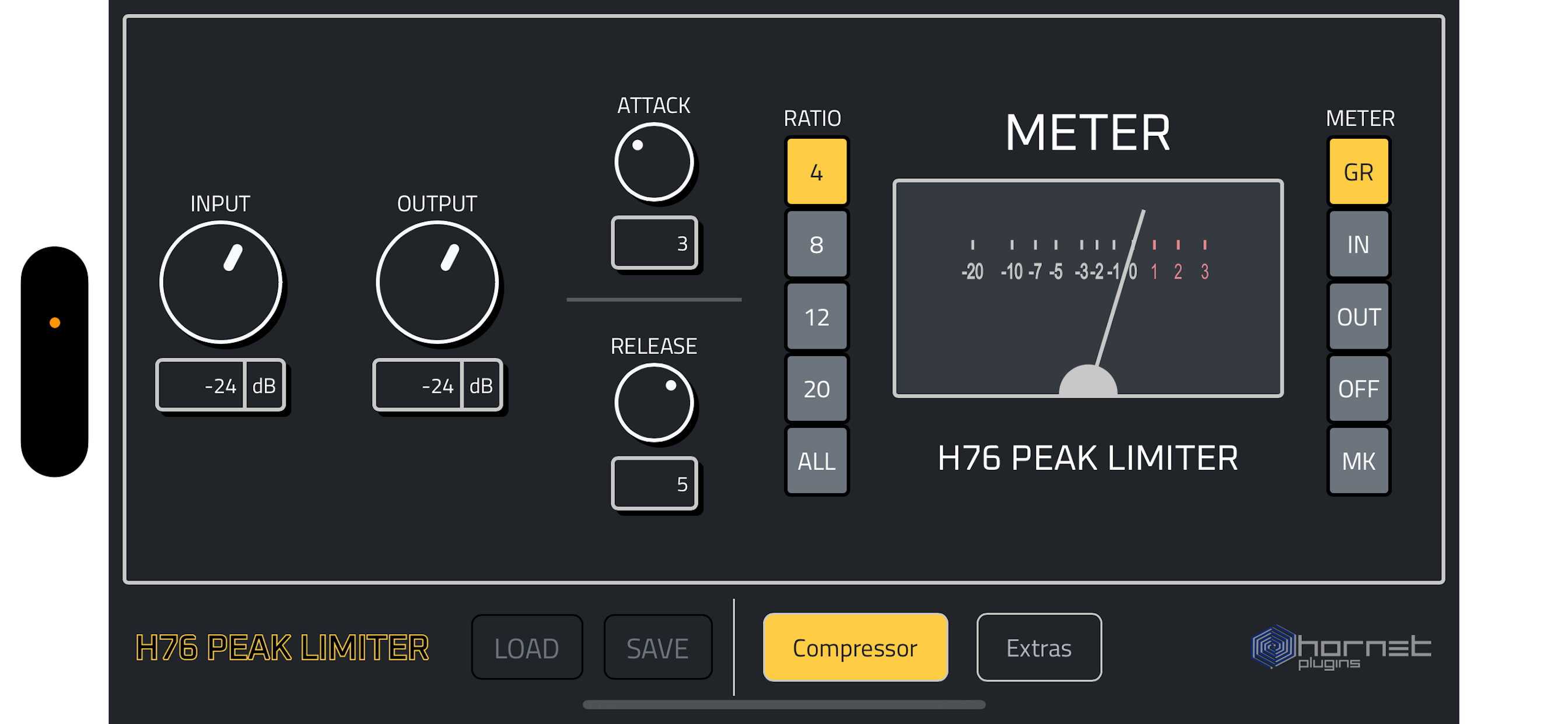The image size is (1568, 724).
Task: Switch to the Compressor tab
Action: [x=855, y=647]
